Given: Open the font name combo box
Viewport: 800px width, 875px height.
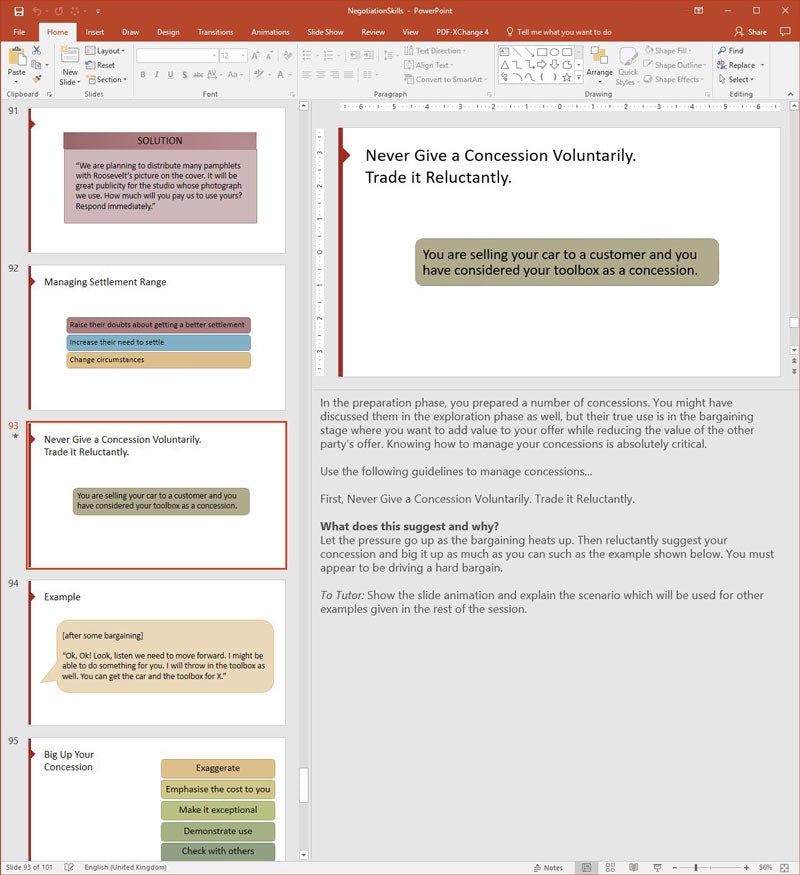Looking at the screenshot, I should click(176, 56).
